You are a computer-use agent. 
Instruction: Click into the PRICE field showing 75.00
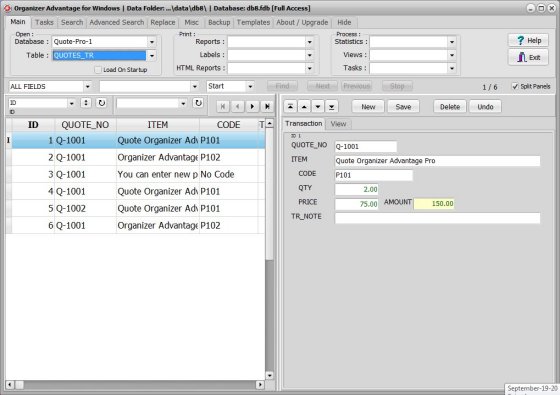click(356, 204)
